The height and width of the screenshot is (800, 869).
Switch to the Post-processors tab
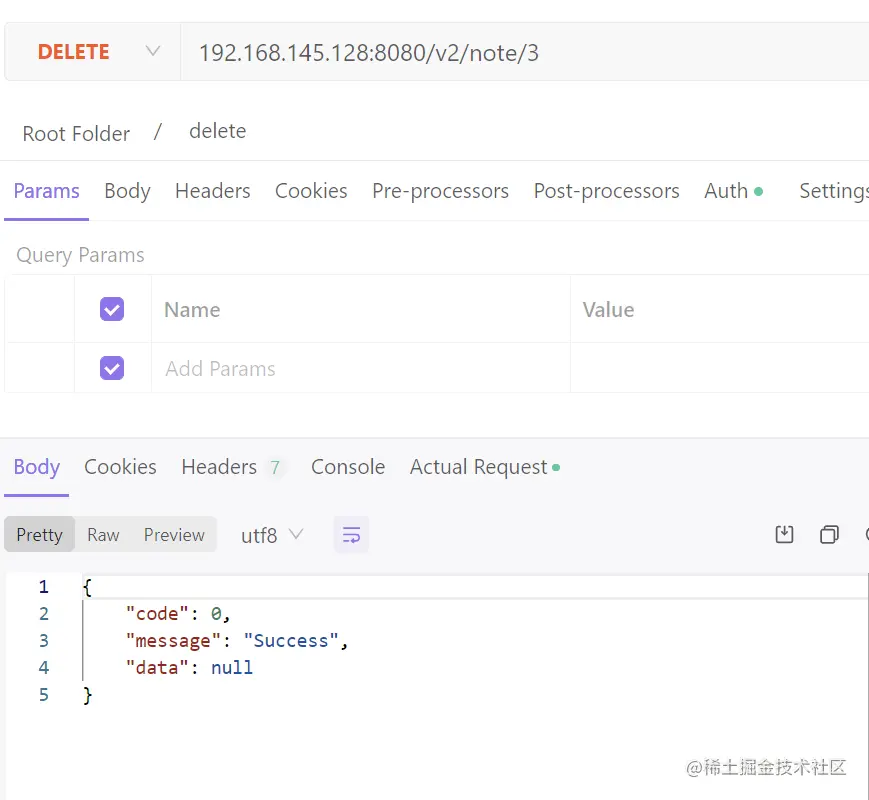point(606,191)
